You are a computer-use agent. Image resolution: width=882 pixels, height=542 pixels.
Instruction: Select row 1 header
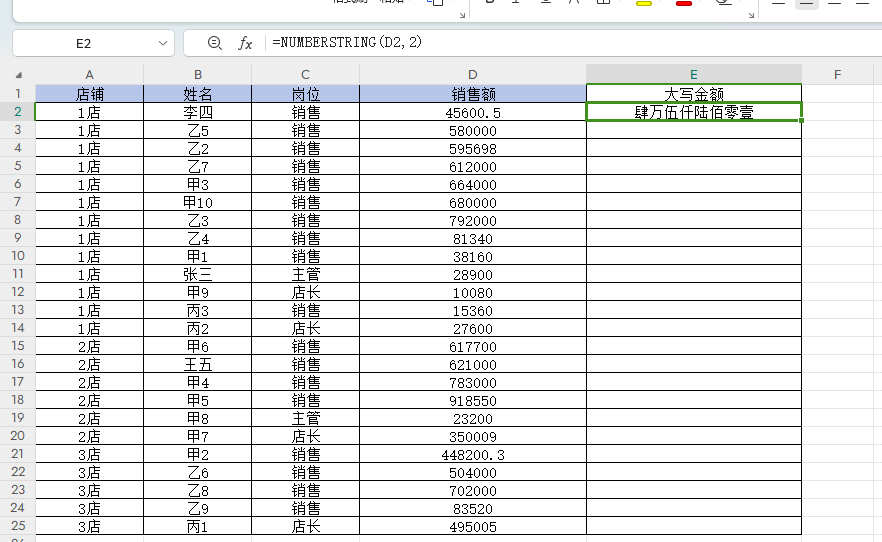pyautogui.click(x=17, y=93)
